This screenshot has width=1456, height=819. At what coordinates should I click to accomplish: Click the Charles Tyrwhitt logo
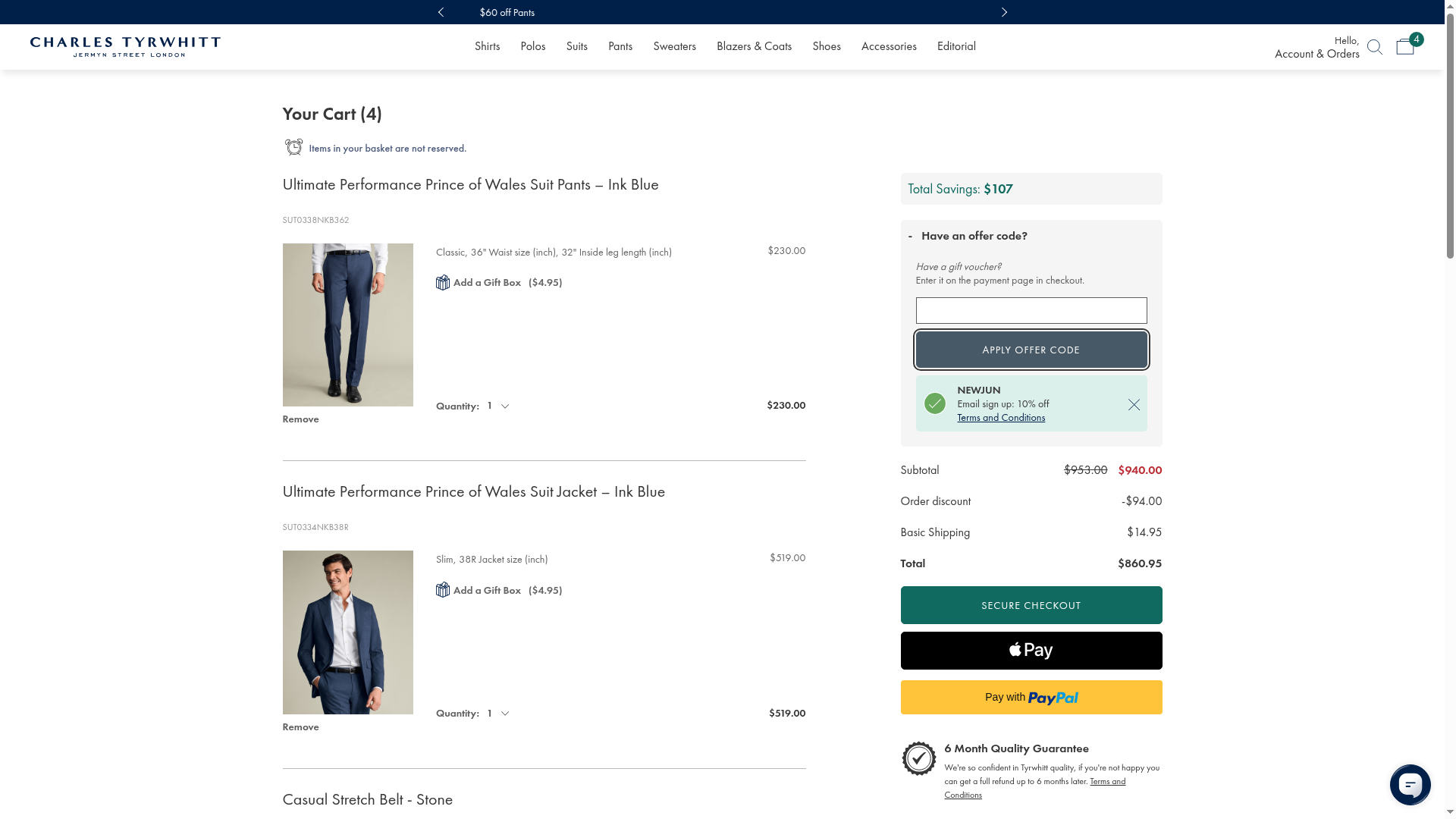(x=125, y=47)
